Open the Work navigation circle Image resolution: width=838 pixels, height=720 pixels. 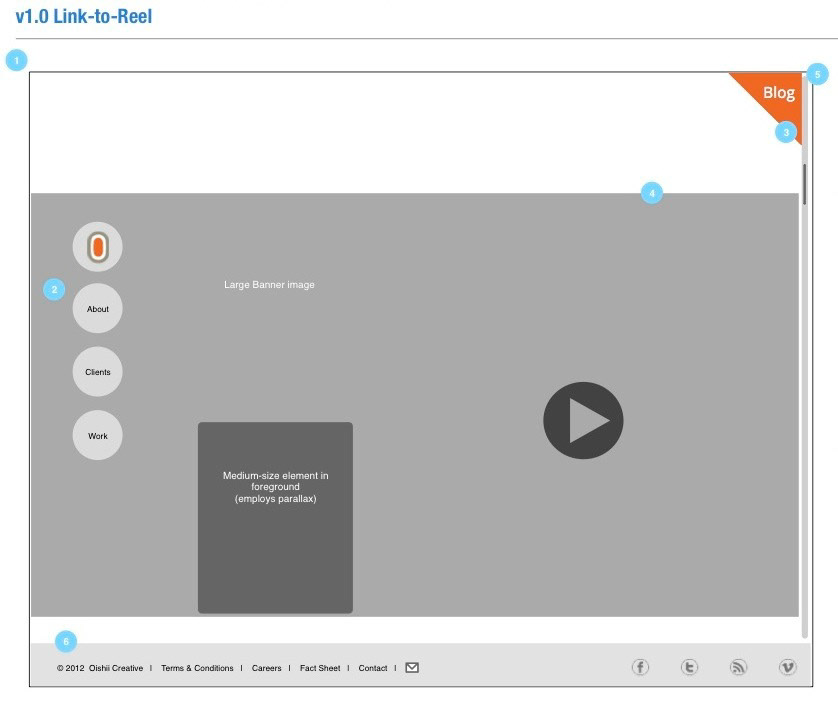(x=97, y=435)
